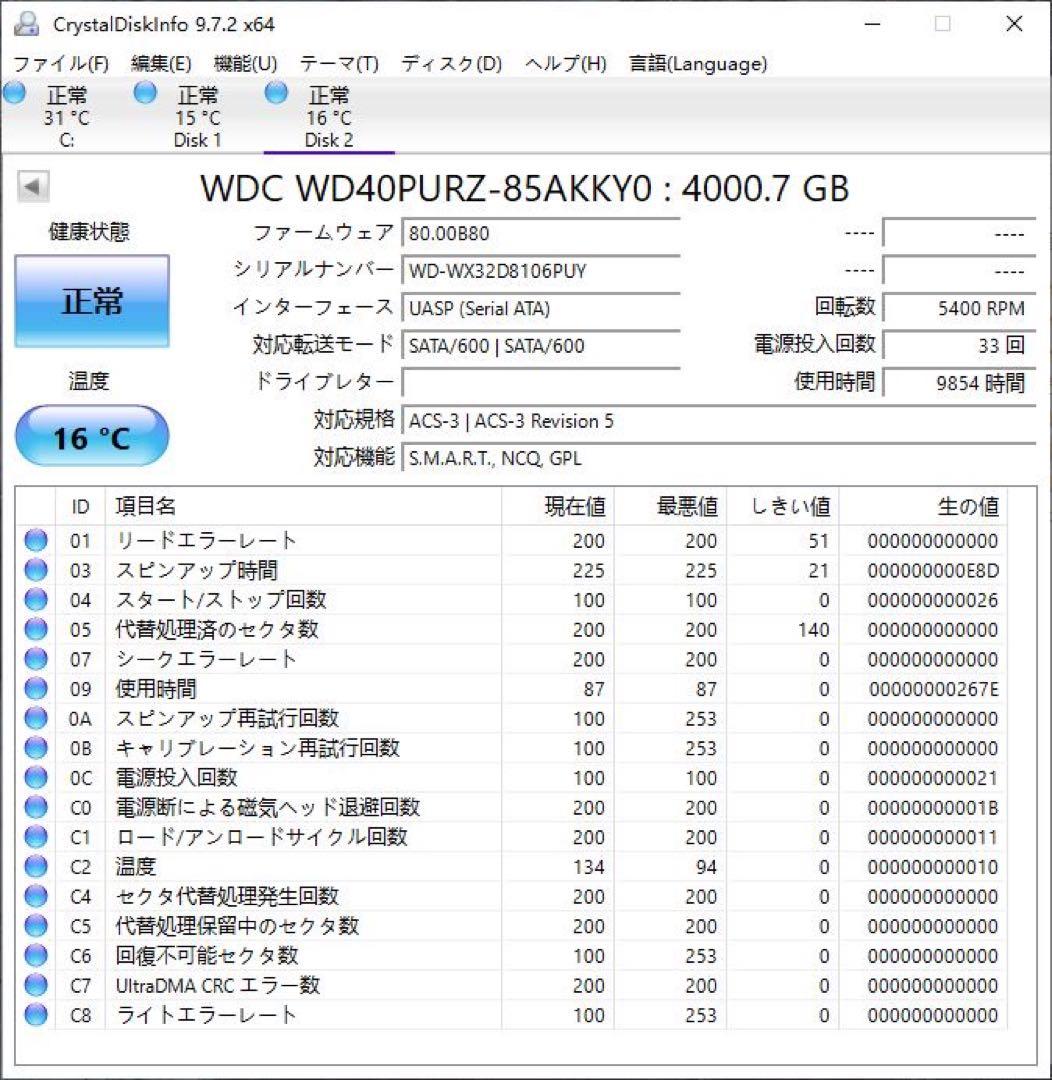Click the status icon for row 07
This screenshot has height=1080, width=1052.
(x=36, y=659)
